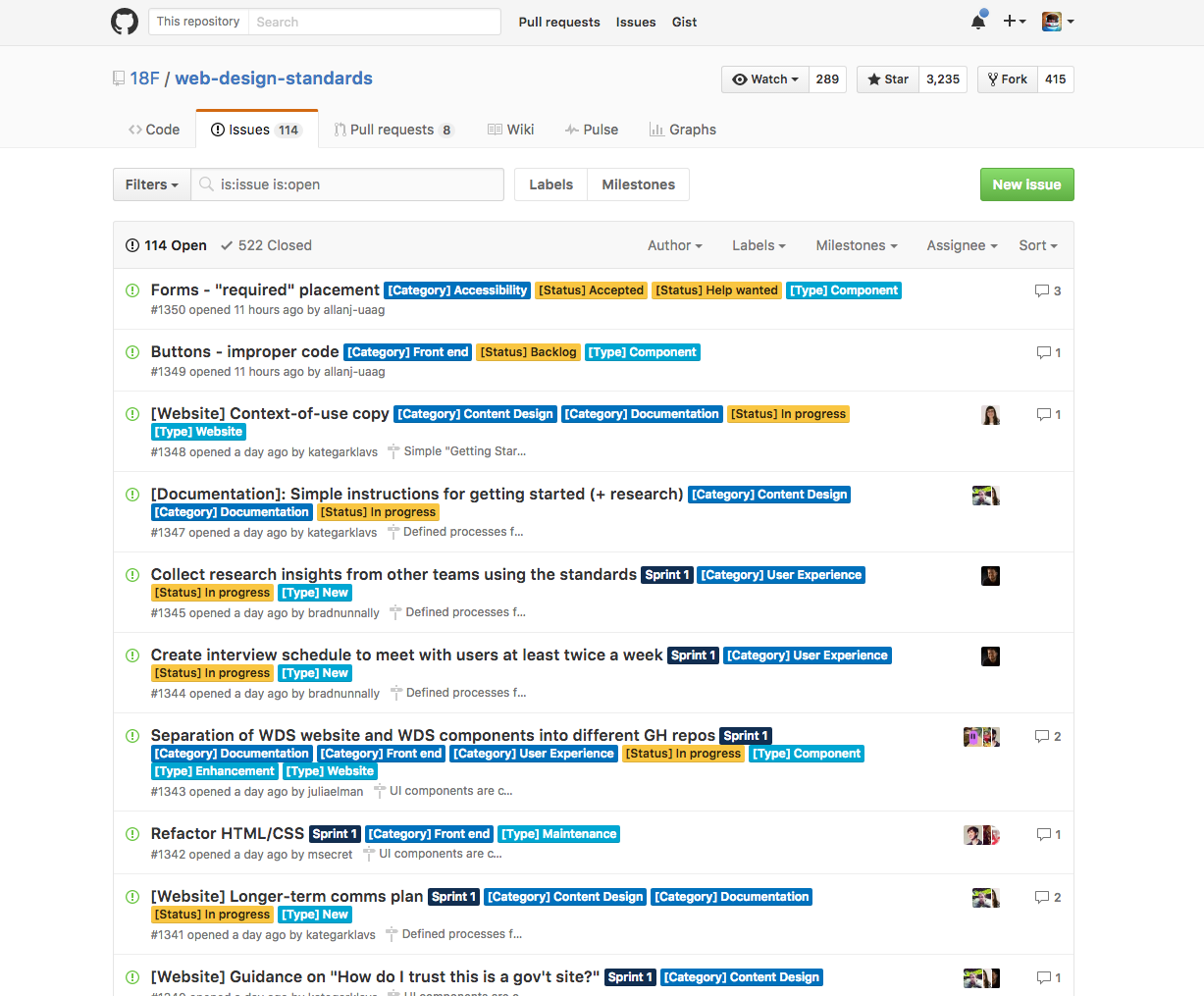The image size is (1204, 996).
Task: Click [Type] Maintenance label
Action: coord(559,834)
